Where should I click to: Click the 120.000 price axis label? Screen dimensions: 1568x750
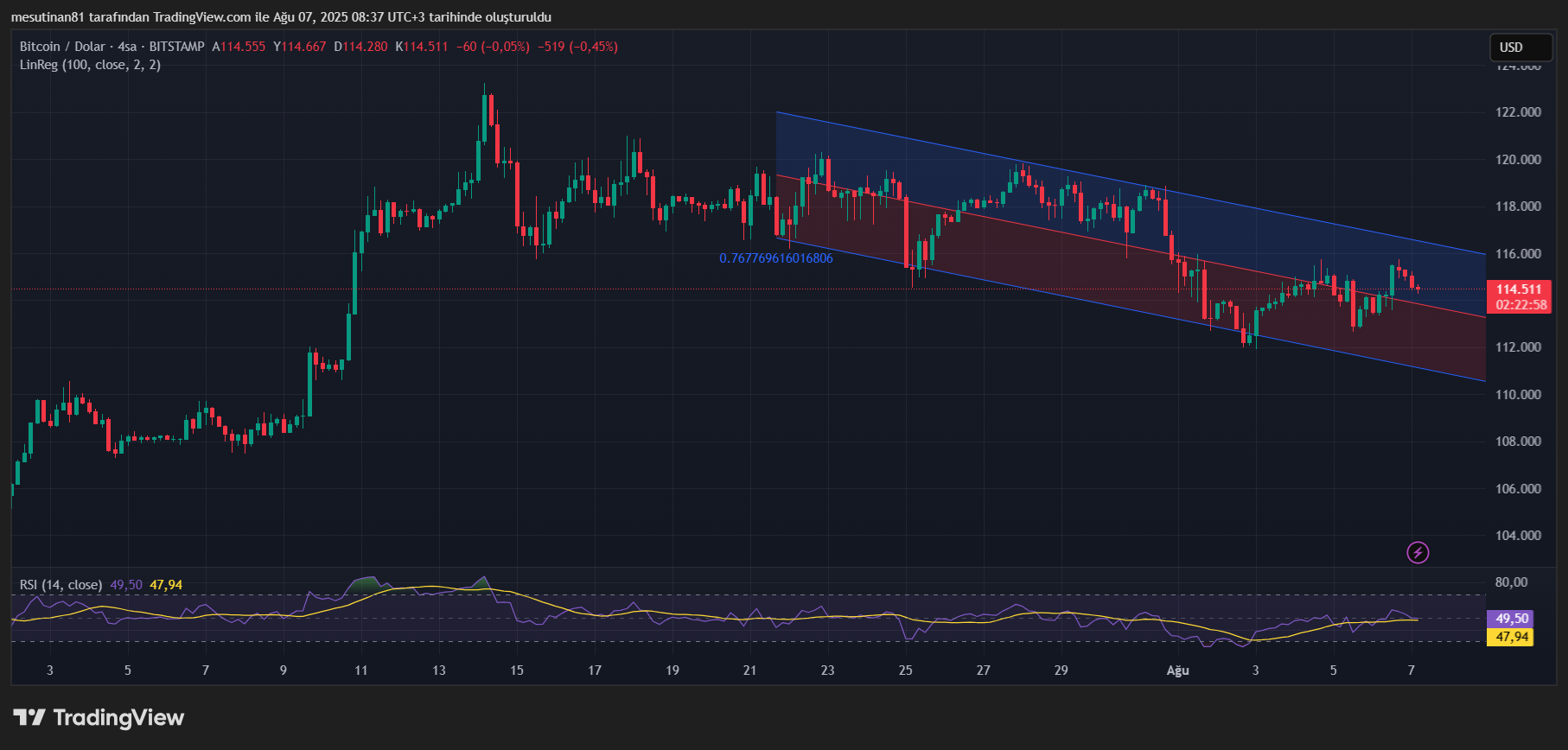coord(1518,160)
